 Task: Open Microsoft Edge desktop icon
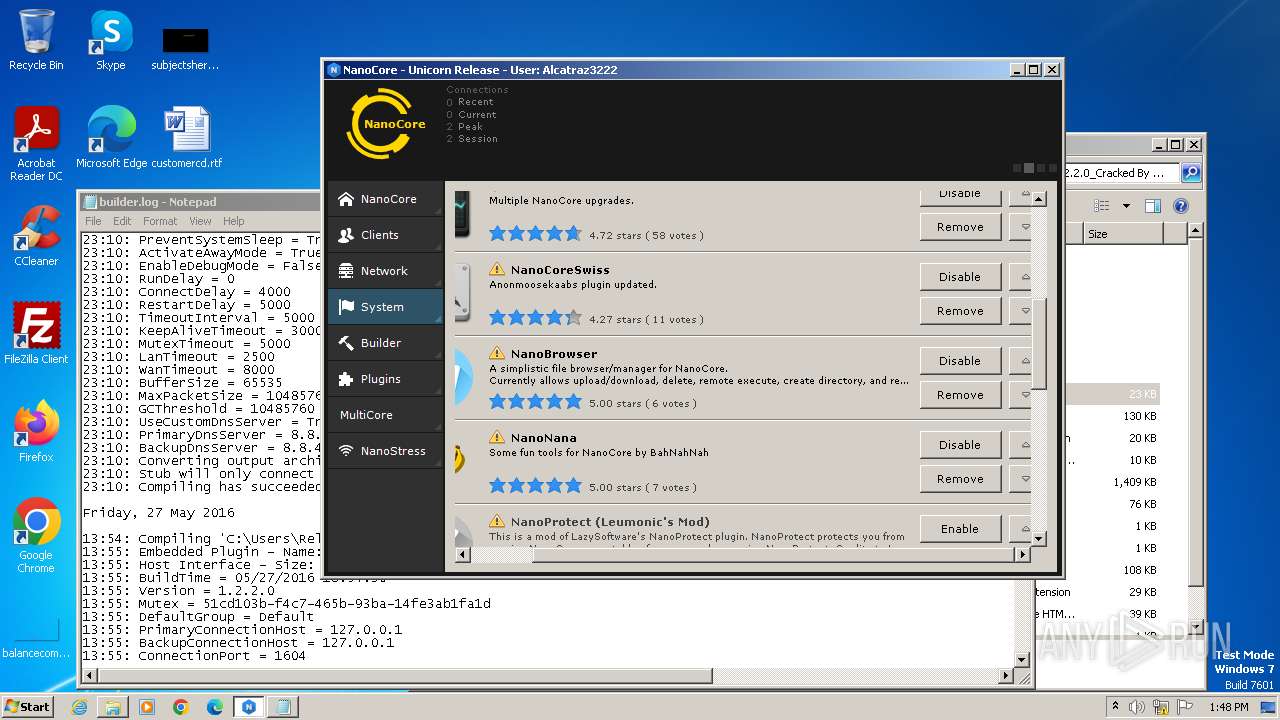coord(111,138)
